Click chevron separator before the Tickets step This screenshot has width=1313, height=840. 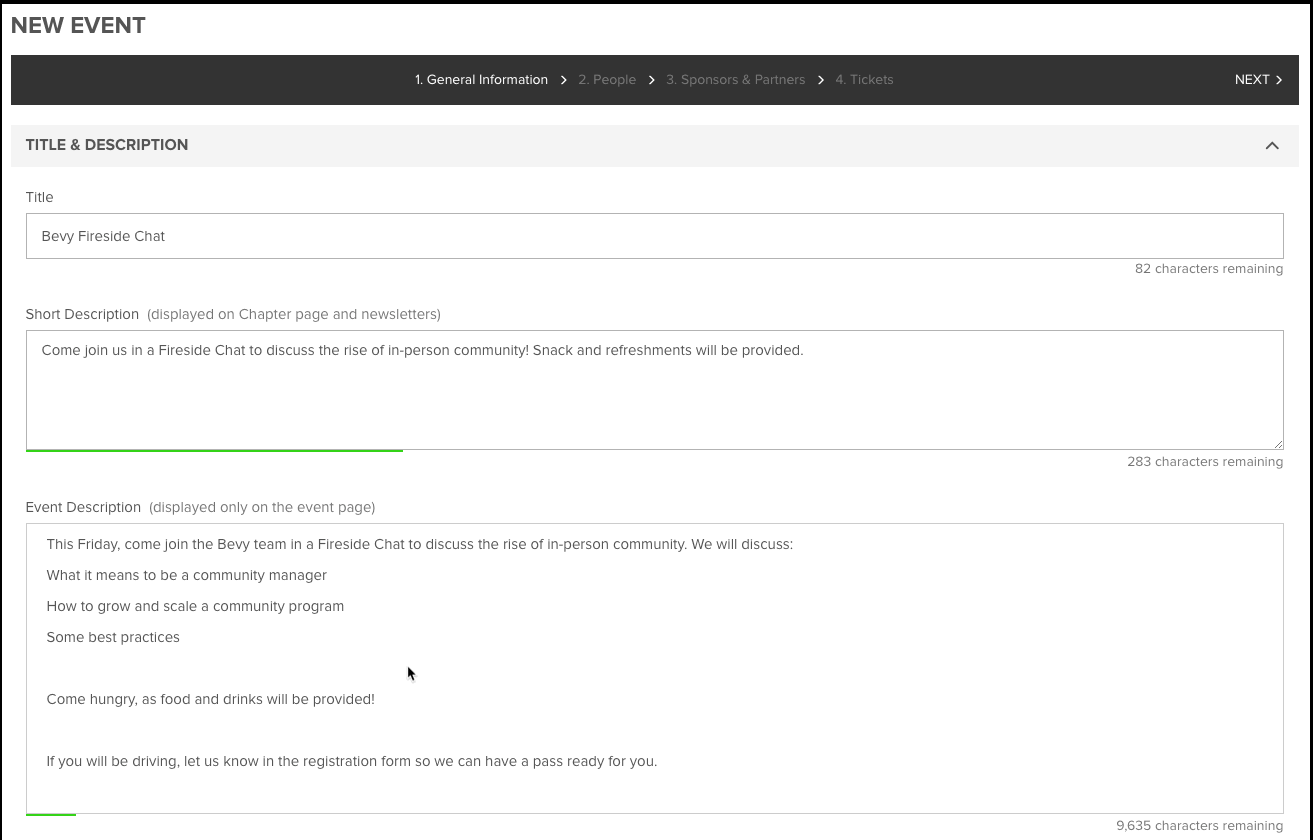820,80
